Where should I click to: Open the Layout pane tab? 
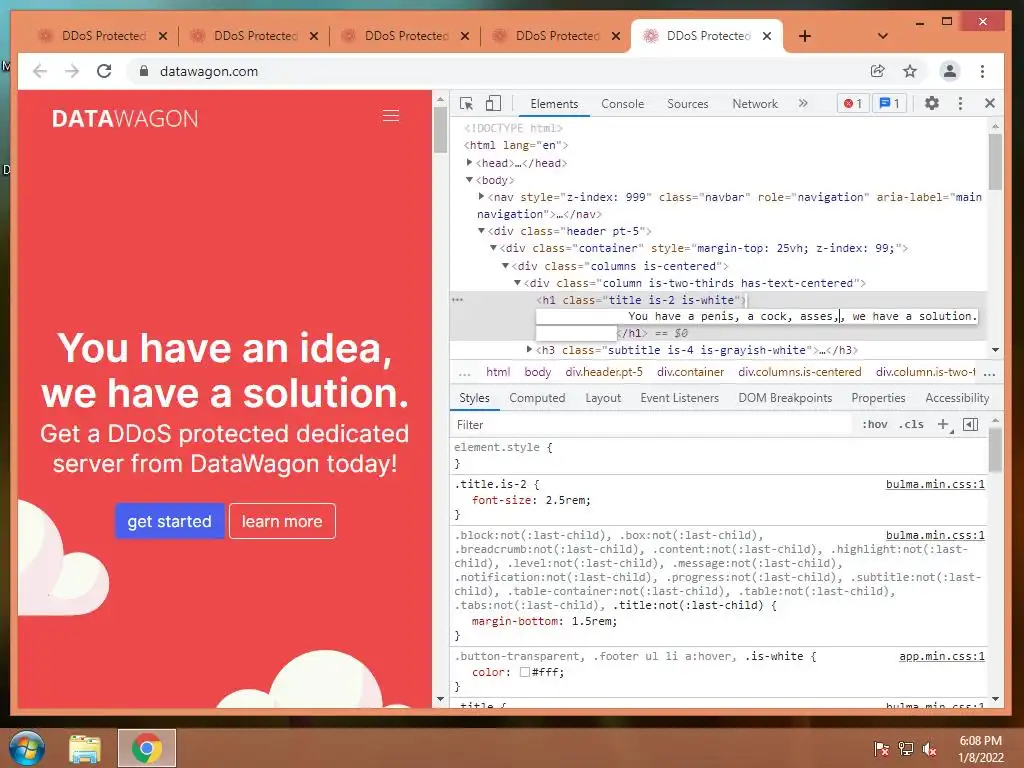click(603, 398)
